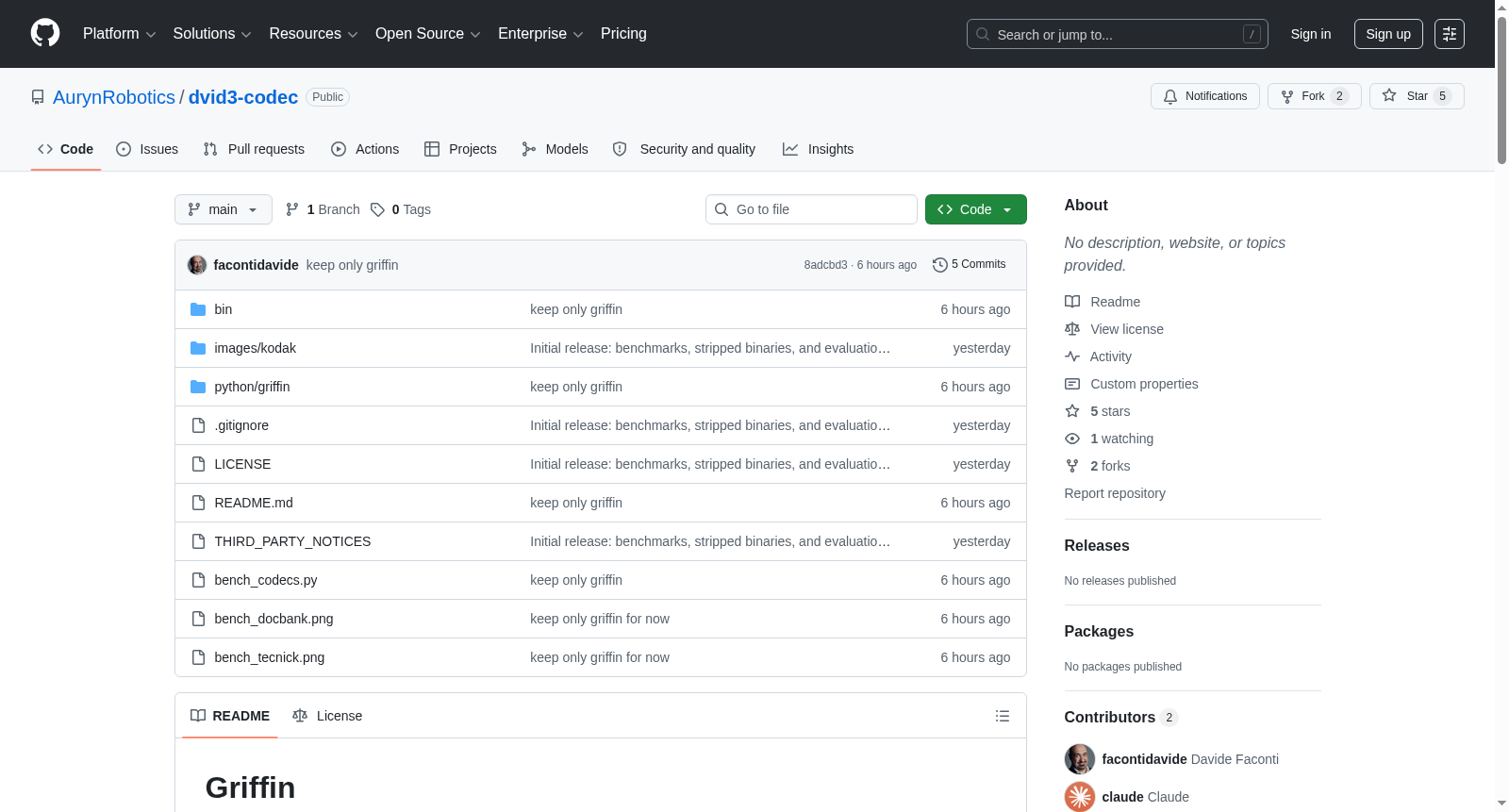The image size is (1509, 812).
Task: Open commit hash 8adcbd3
Action: coord(825,265)
